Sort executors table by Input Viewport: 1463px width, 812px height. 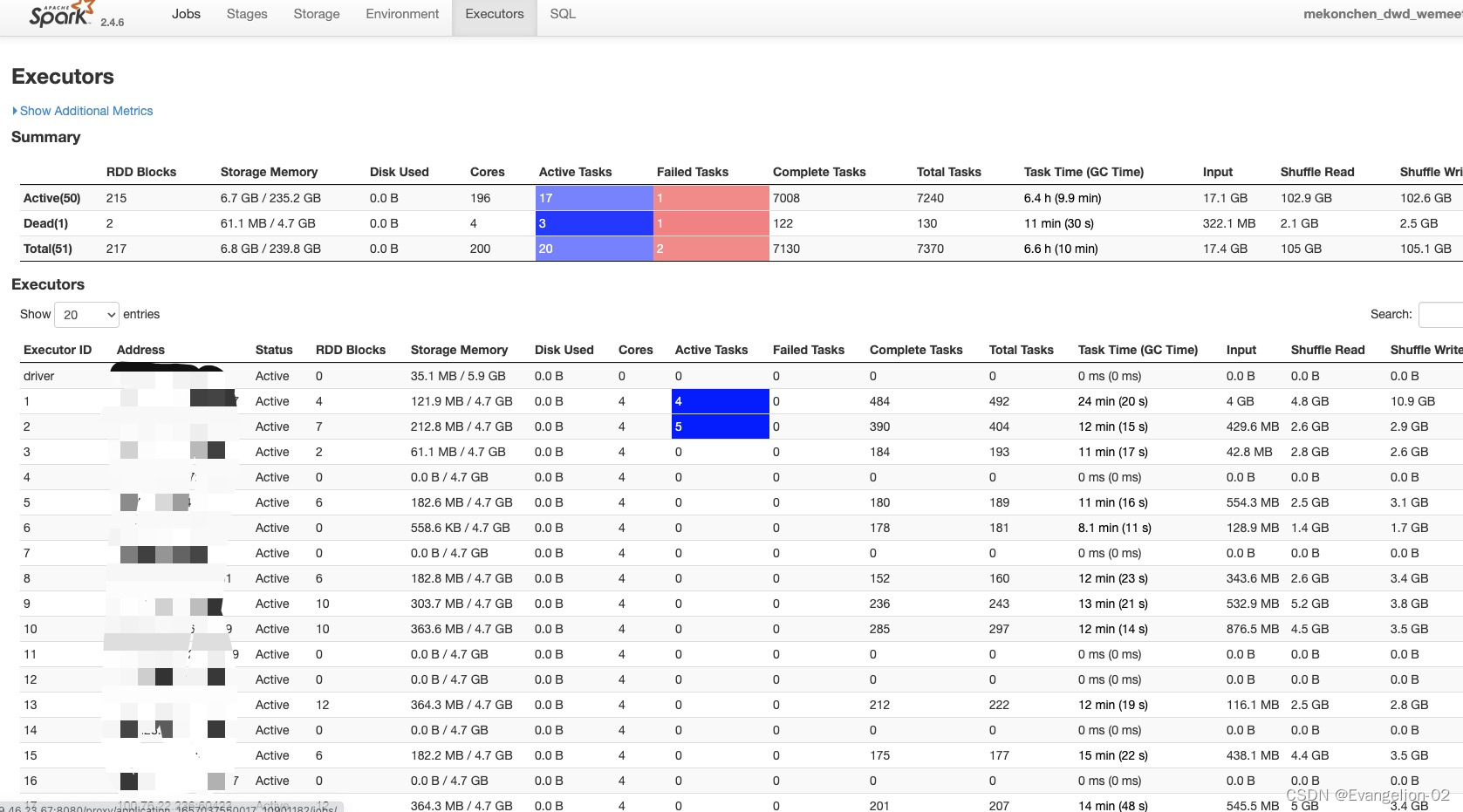click(1241, 350)
